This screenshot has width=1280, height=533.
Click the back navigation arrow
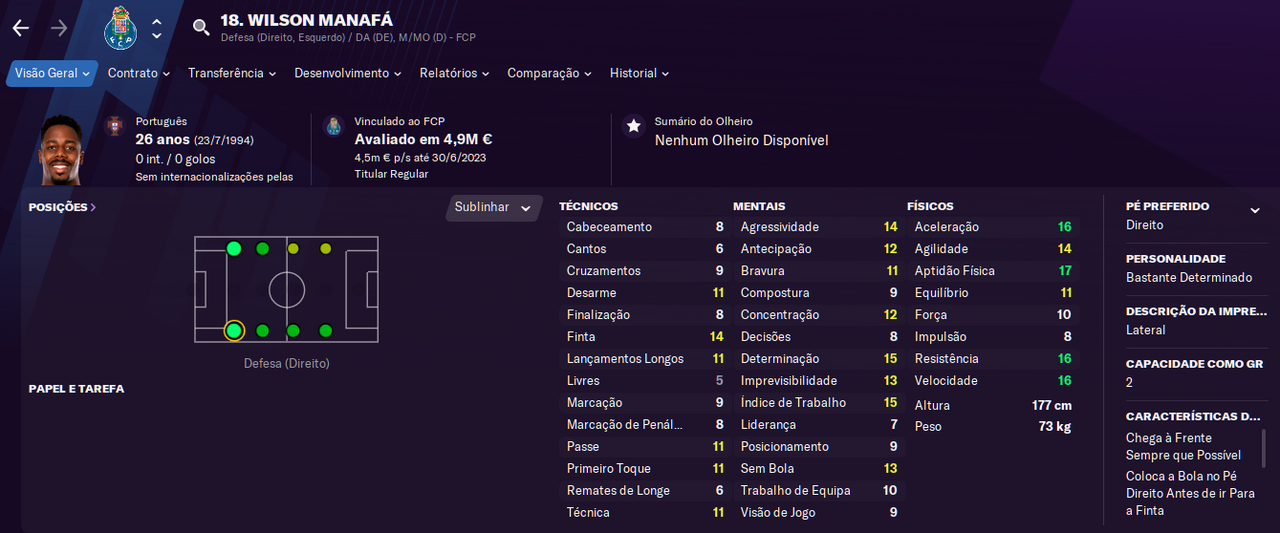pos(21,28)
